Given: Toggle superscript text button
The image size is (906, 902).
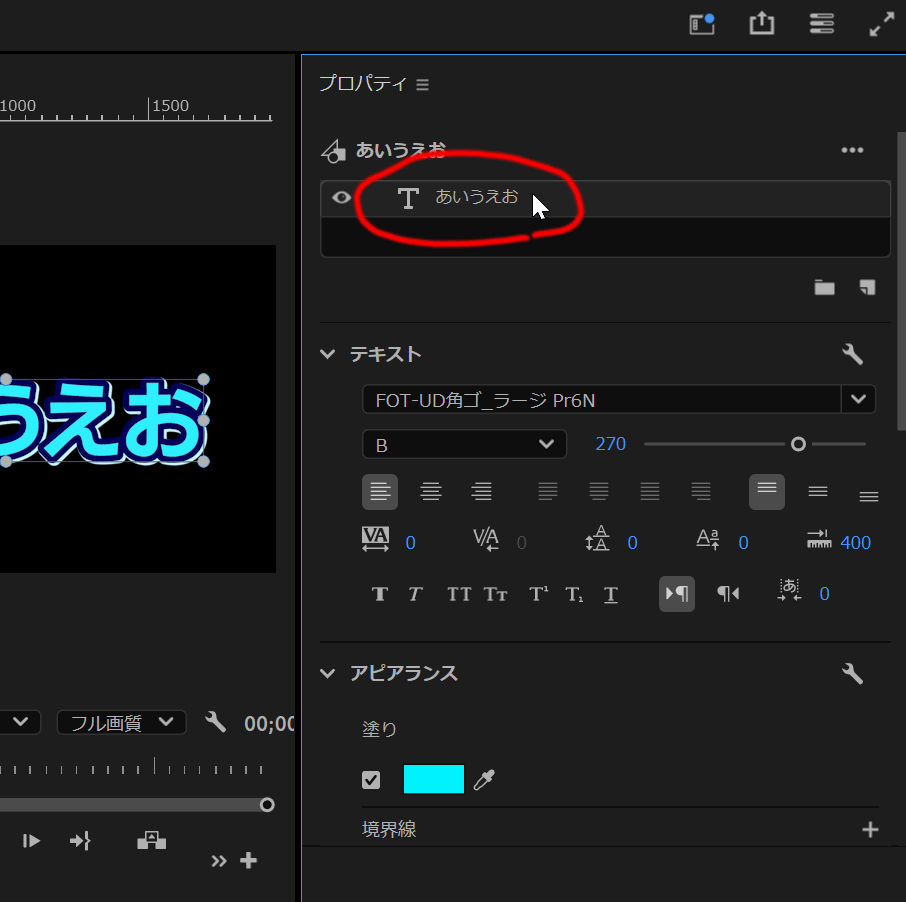Looking at the screenshot, I should 538,594.
